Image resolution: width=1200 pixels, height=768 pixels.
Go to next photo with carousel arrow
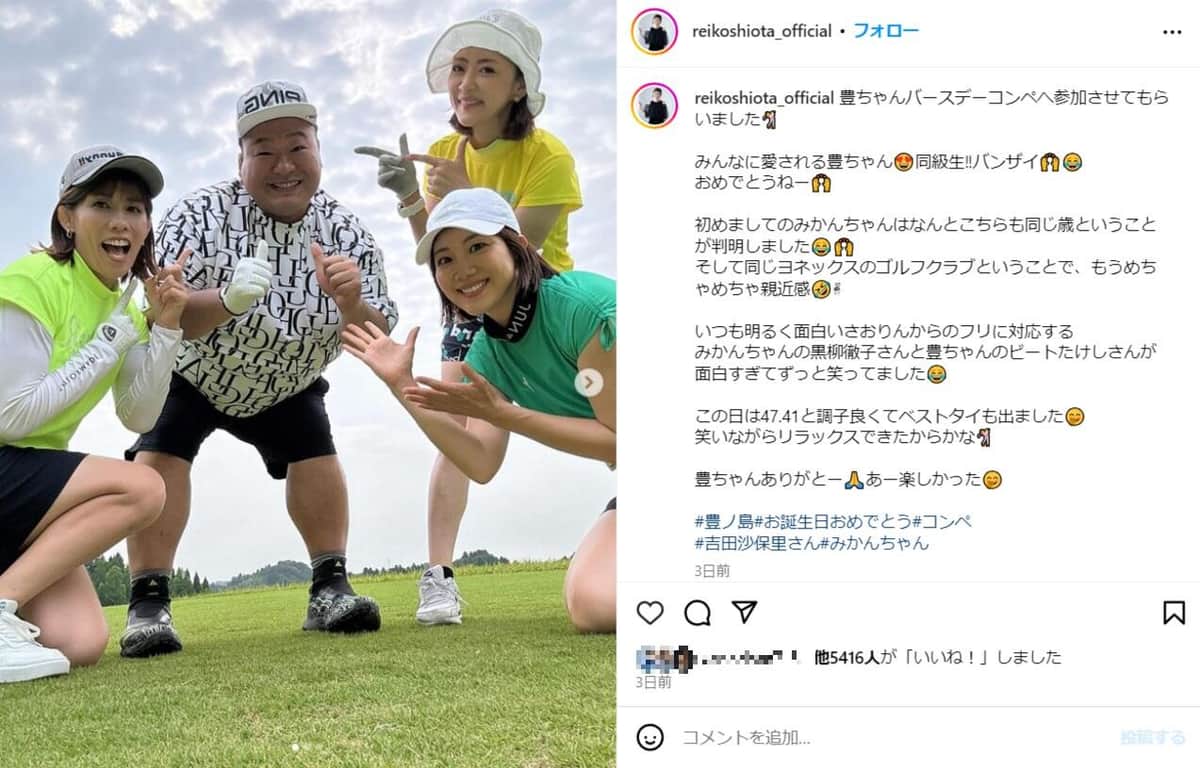coord(589,382)
